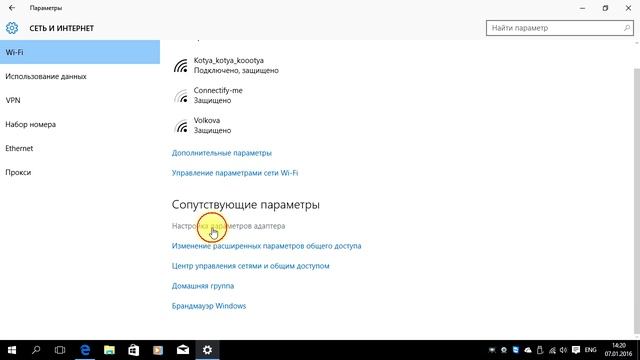Click the magnifier icon in the search box

pos(627,28)
